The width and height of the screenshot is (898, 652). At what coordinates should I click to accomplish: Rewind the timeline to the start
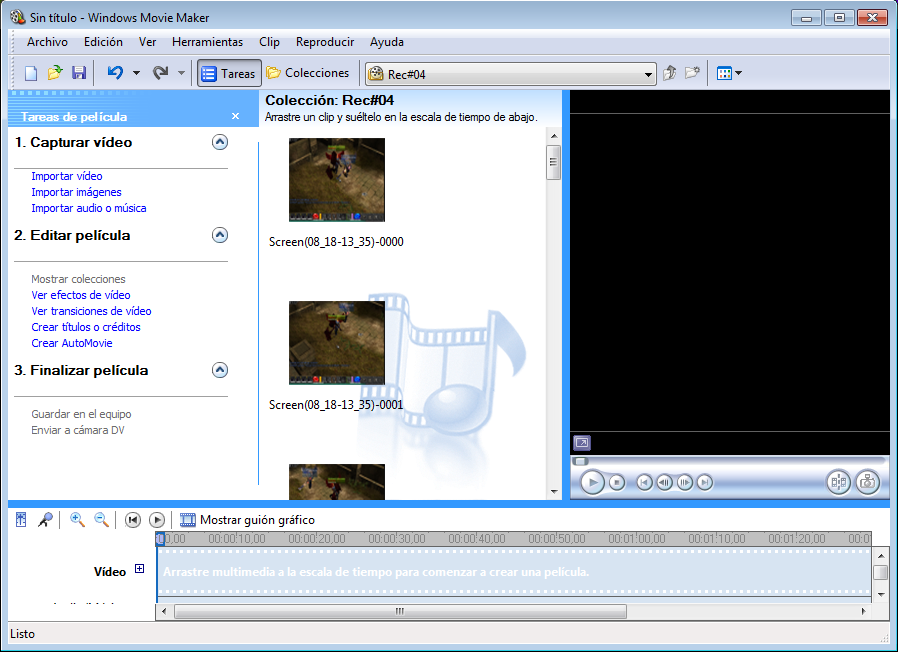[x=133, y=520]
